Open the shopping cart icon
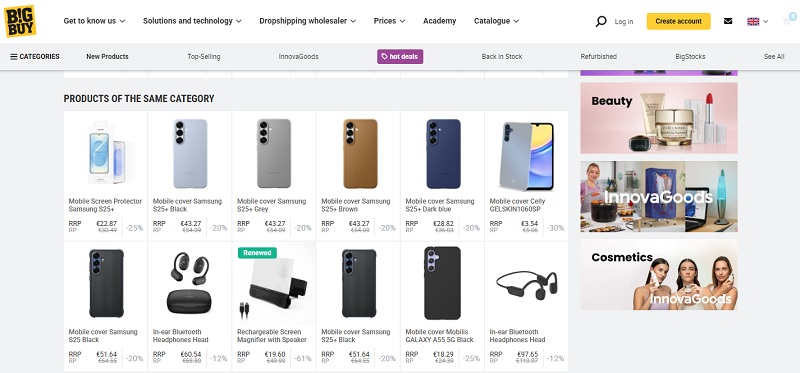This screenshot has width=800, height=373. click(x=788, y=20)
